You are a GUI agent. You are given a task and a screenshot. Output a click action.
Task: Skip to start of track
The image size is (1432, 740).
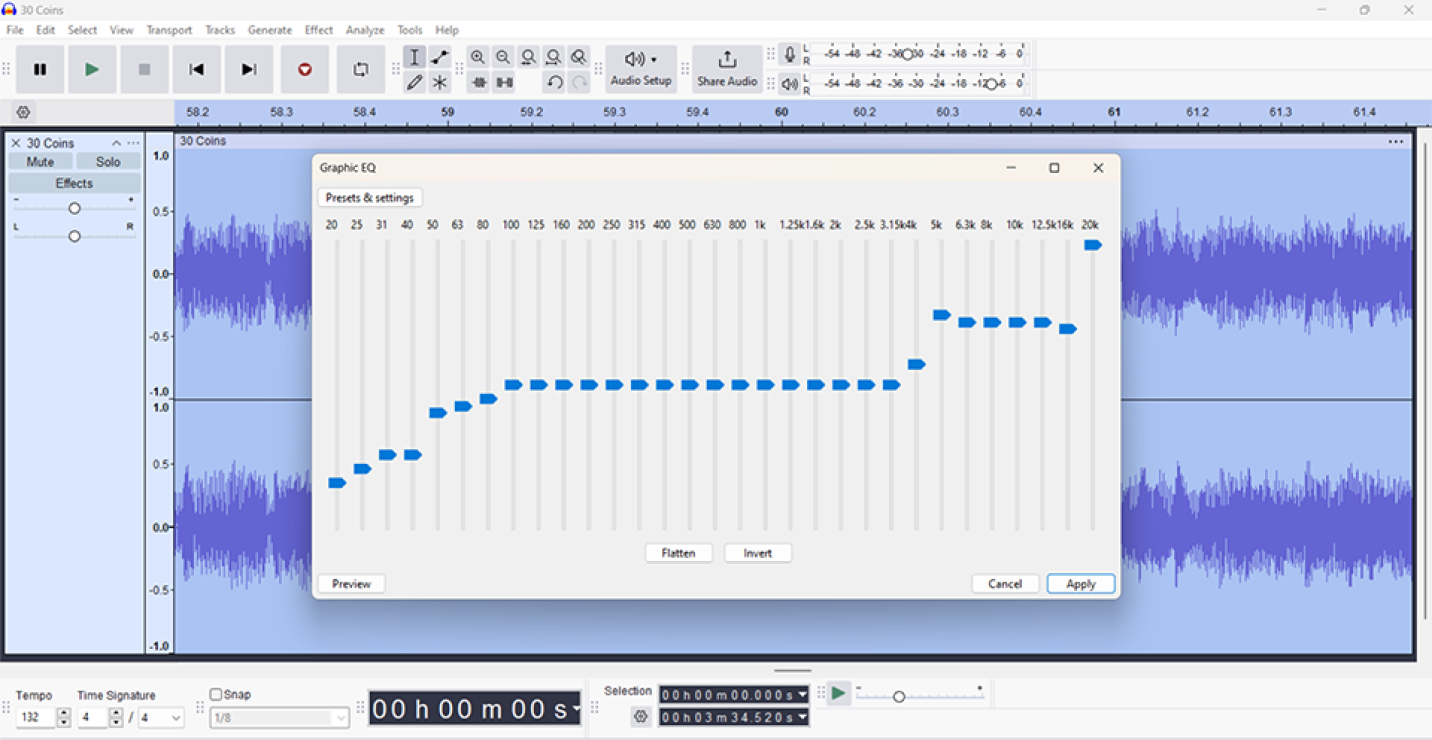click(x=197, y=70)
